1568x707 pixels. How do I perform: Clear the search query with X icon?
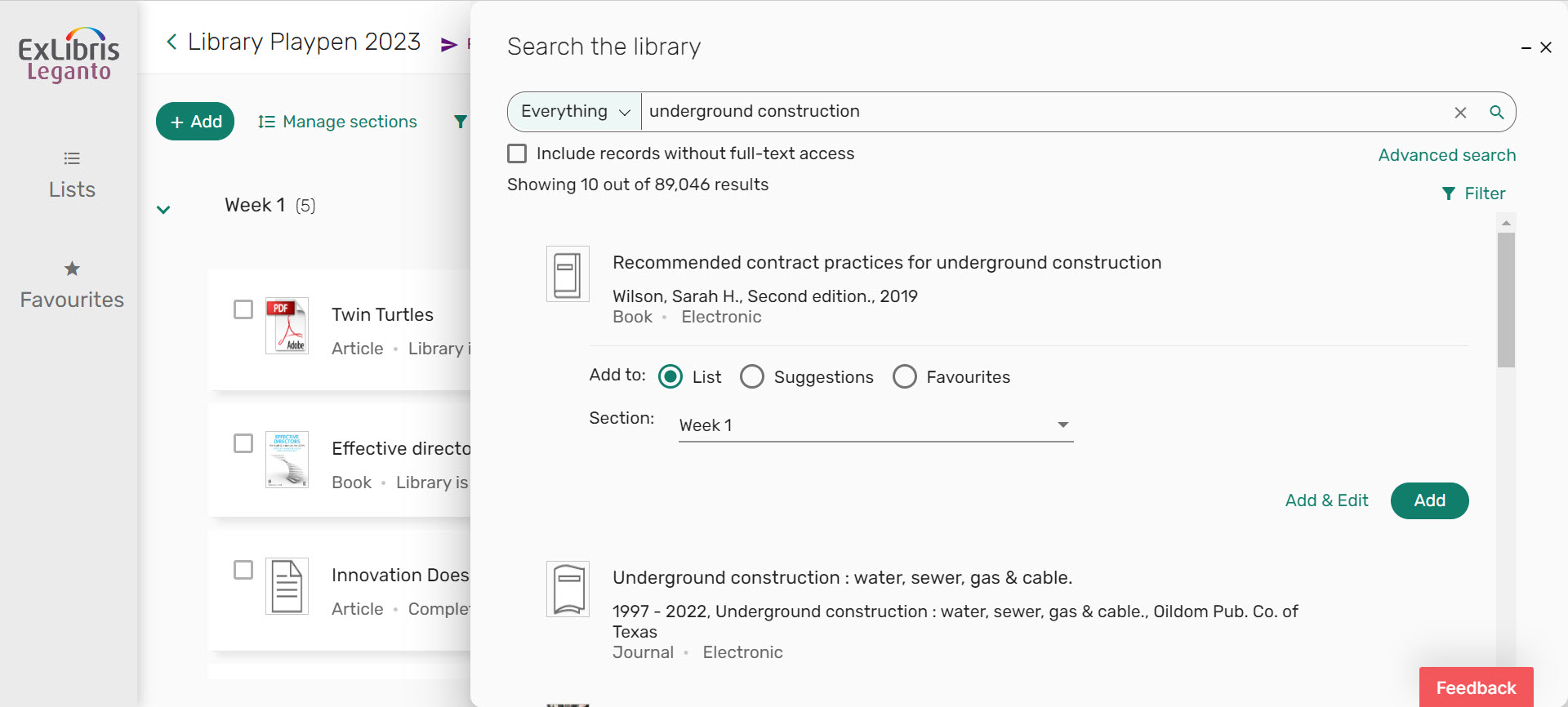[x=1460, y=113]
